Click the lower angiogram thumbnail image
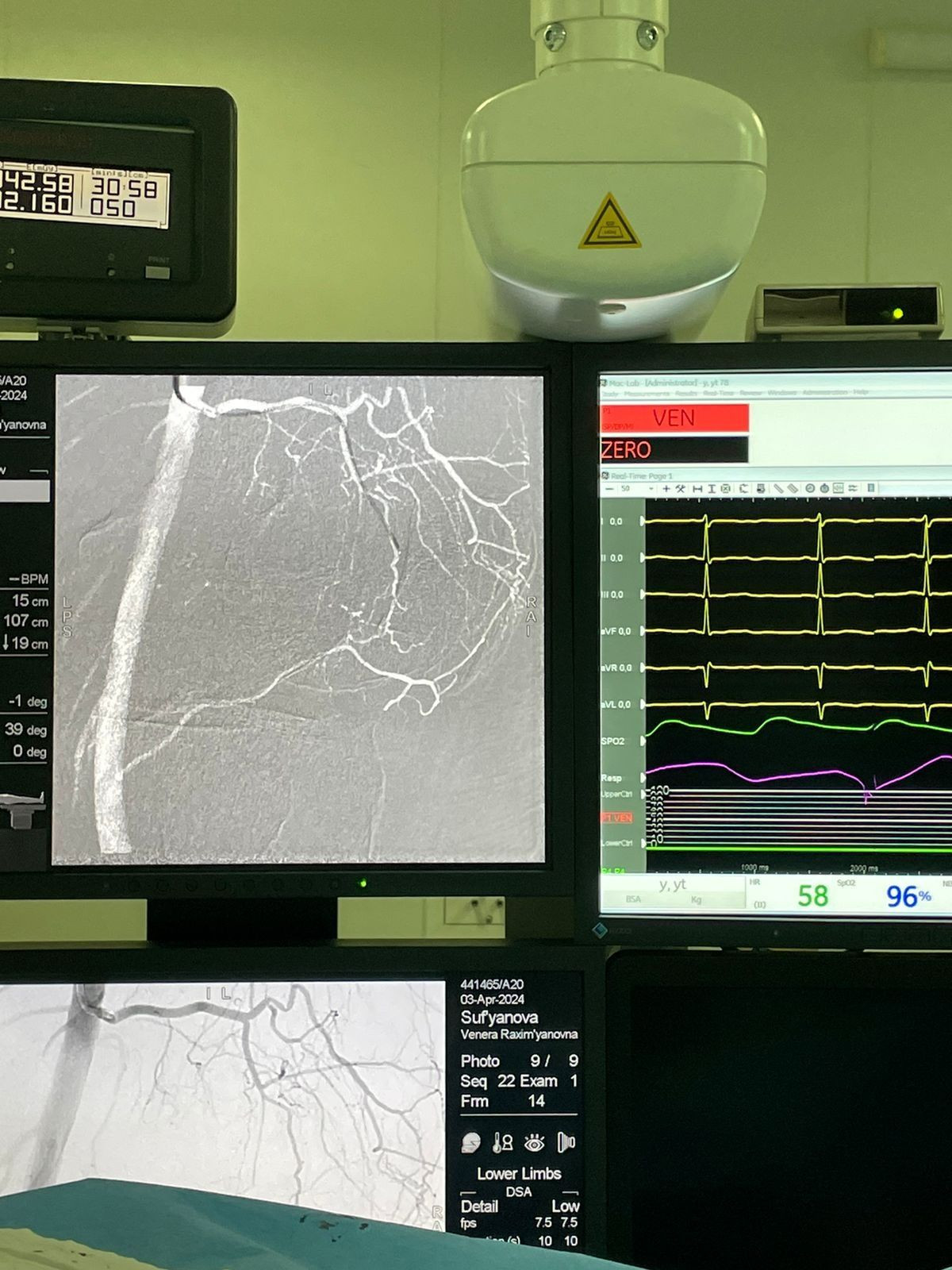This screenshot has height=1270, width=952. 222,1087
